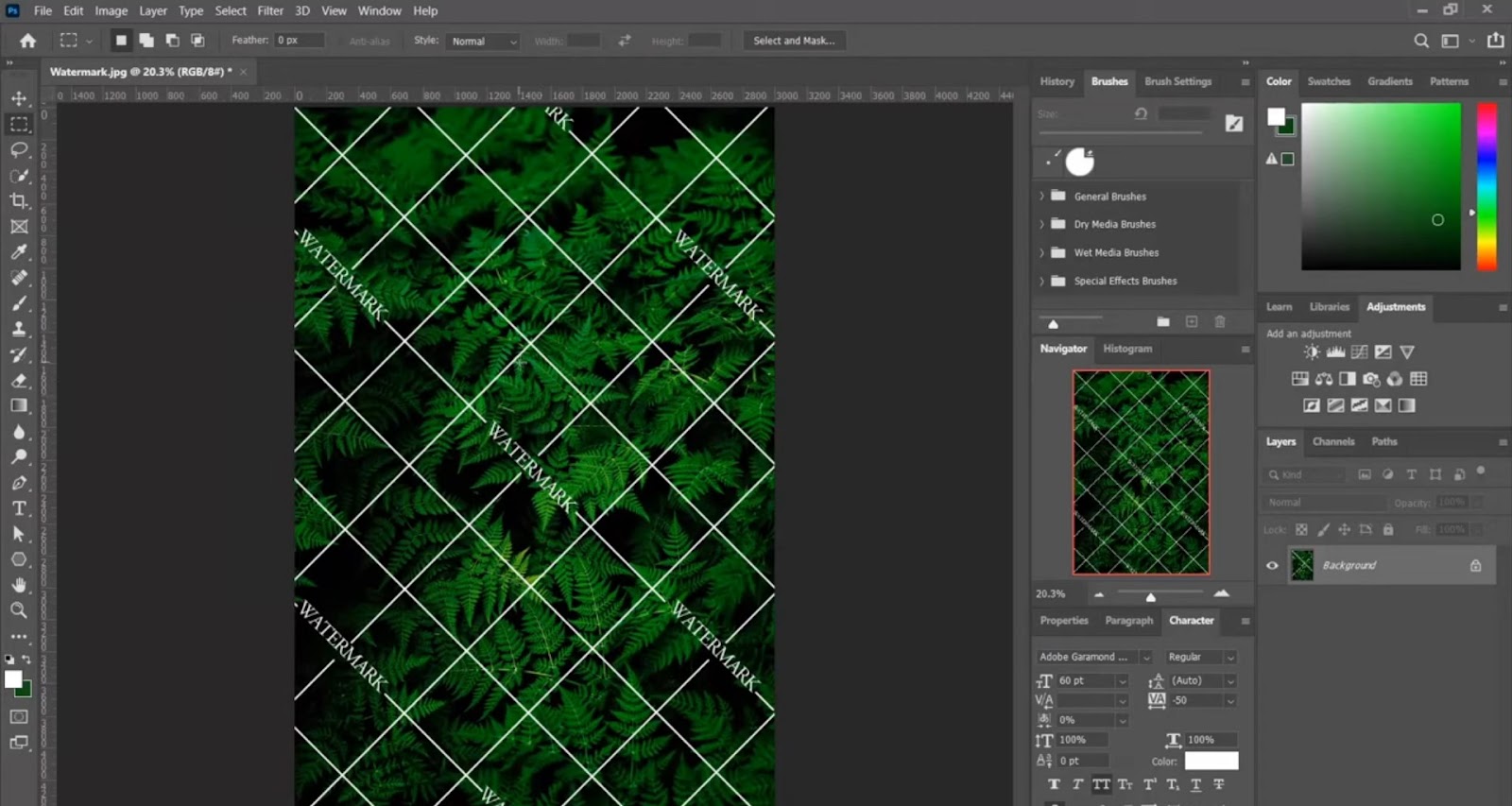This screenshot has width=1512, height=806.
Task: Select the Pen tool
Action: point(19,483)
